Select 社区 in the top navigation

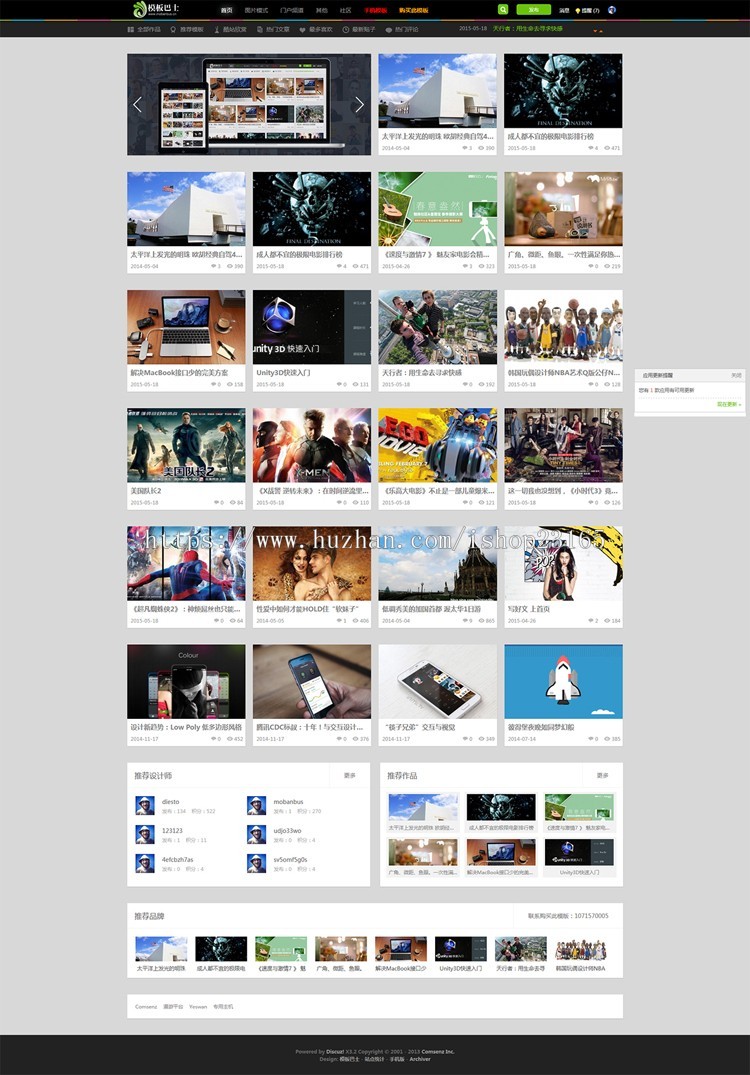pyautogui.click(x=346, y=10)
